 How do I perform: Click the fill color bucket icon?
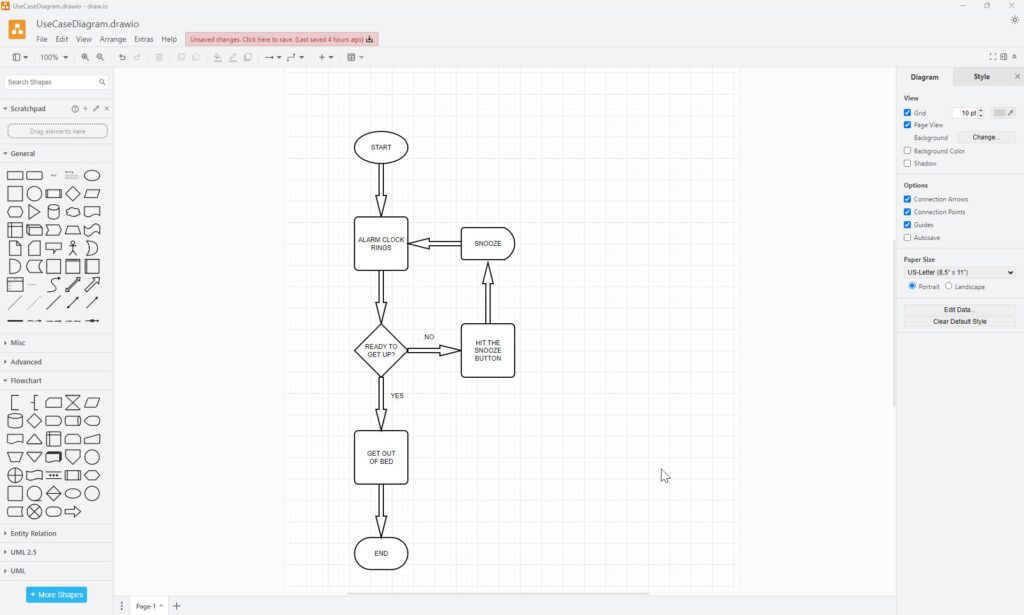(x=217, y=57)
